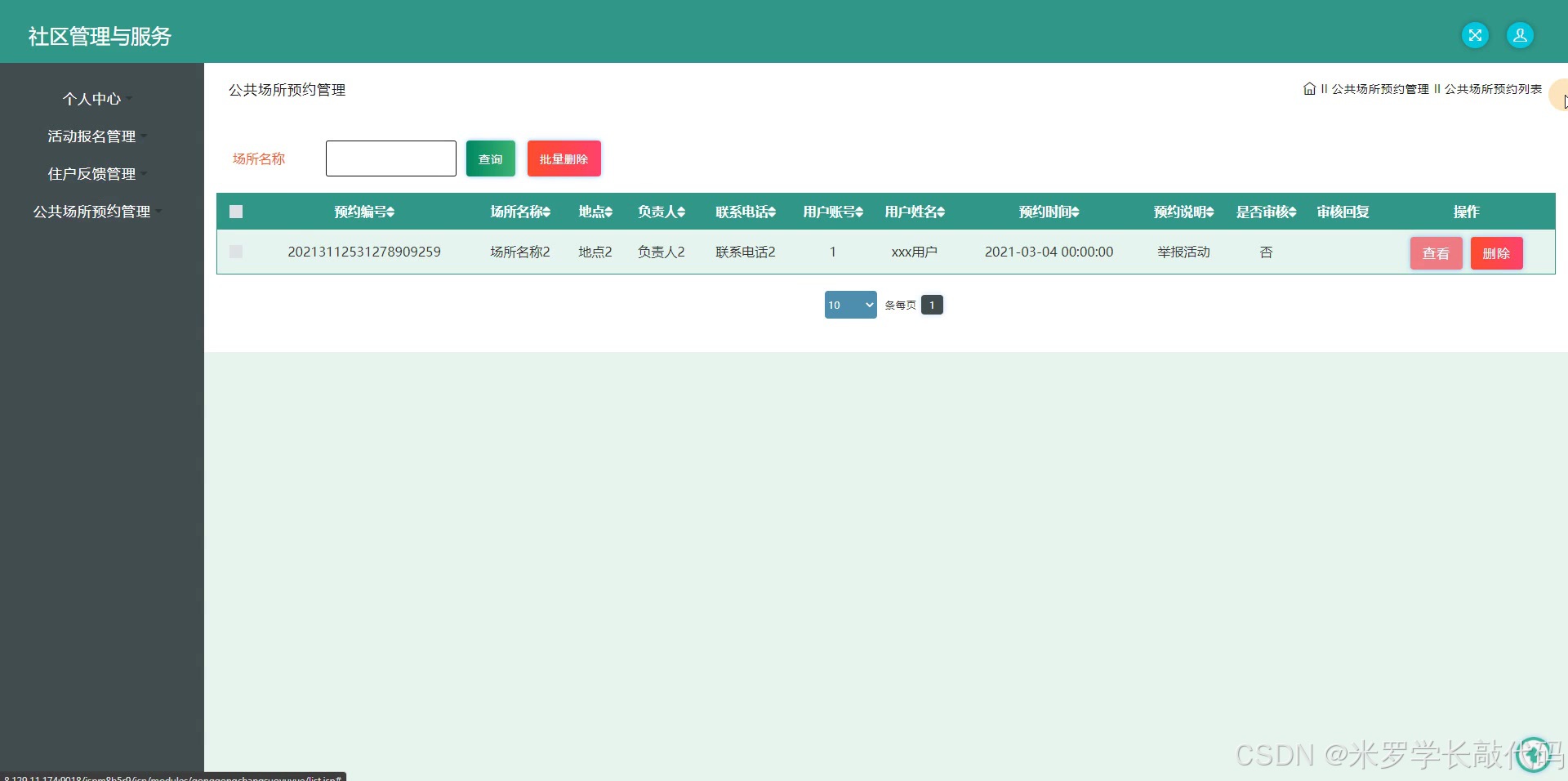The image size is (1568, 781).
Task: Check the select-all checkbox in table header
Action: click(236, 212)
